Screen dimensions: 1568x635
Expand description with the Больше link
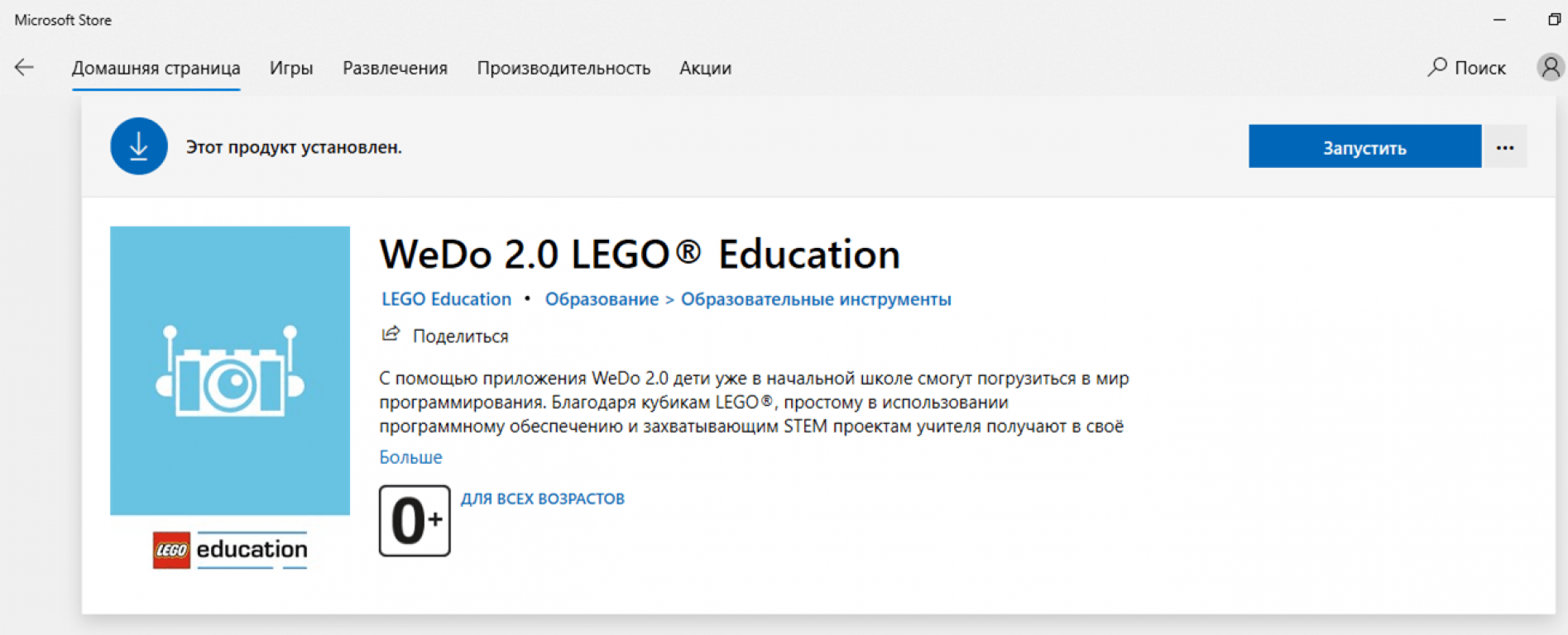[410, 457]
